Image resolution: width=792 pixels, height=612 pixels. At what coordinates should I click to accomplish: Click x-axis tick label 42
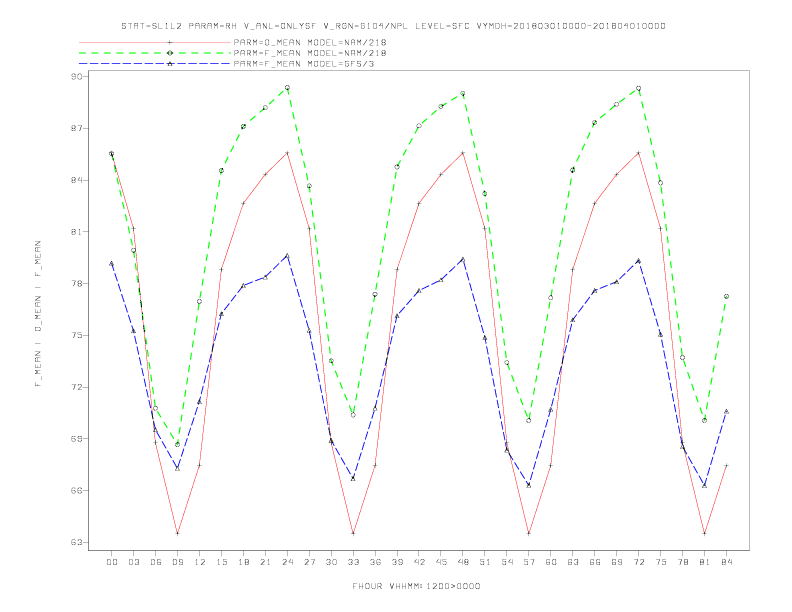(x=419, y=562)
